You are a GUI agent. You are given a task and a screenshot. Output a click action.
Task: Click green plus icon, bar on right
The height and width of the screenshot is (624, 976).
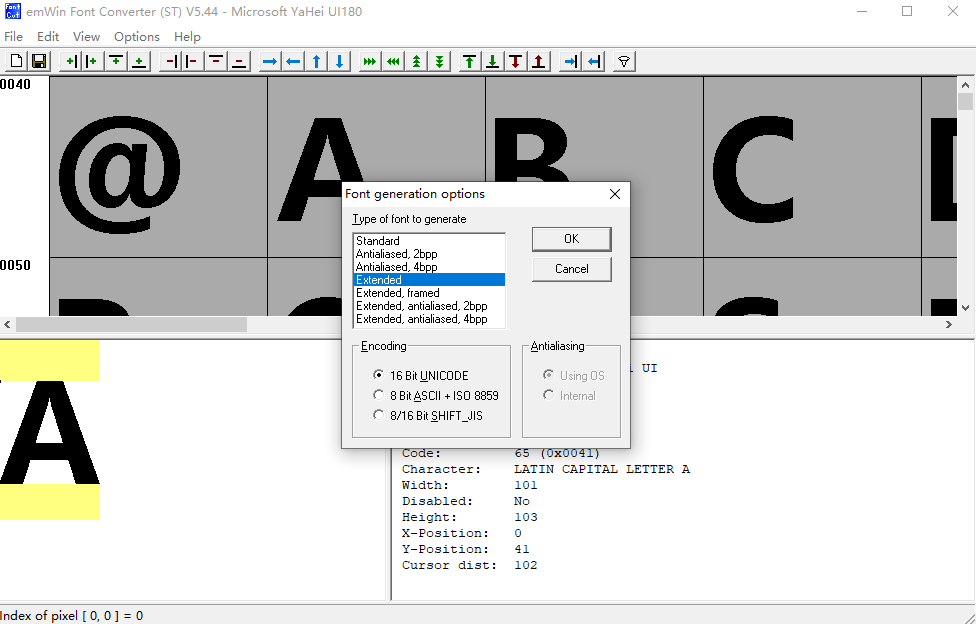click(71, 61)
